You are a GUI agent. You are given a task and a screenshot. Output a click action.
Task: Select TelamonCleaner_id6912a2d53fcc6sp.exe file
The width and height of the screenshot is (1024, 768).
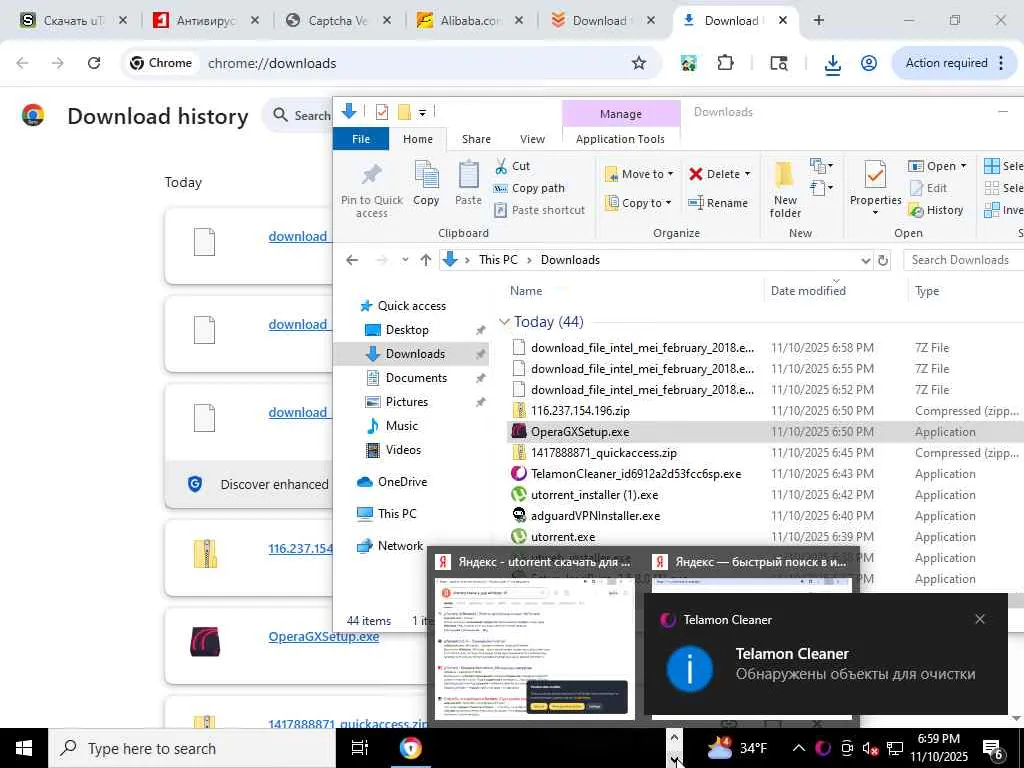click(635, 473)
